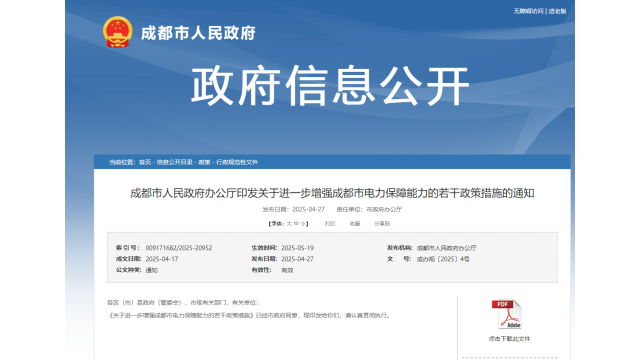Click body sentence starting 《关于进一步增强
The image size is (640, 360).
click(250, 316)
